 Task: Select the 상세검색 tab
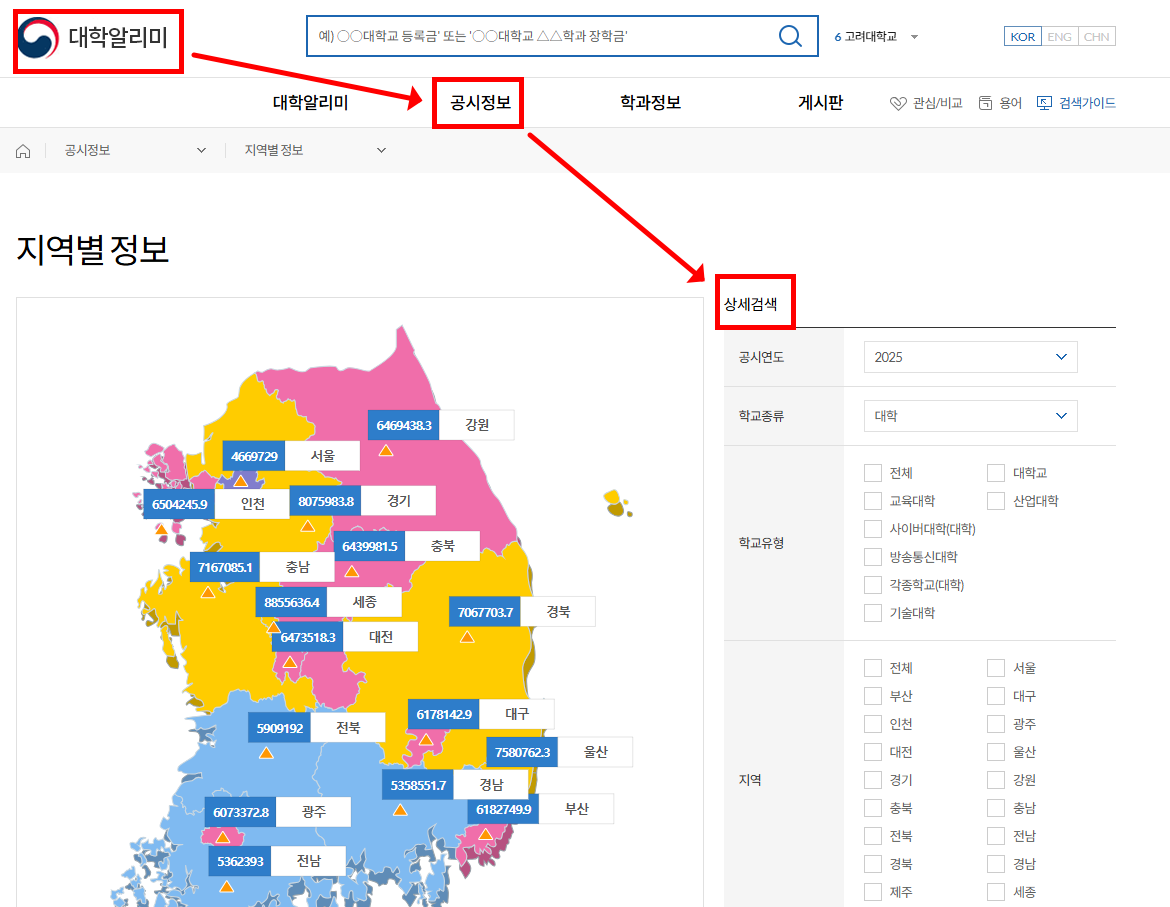[x=751, y=304]
